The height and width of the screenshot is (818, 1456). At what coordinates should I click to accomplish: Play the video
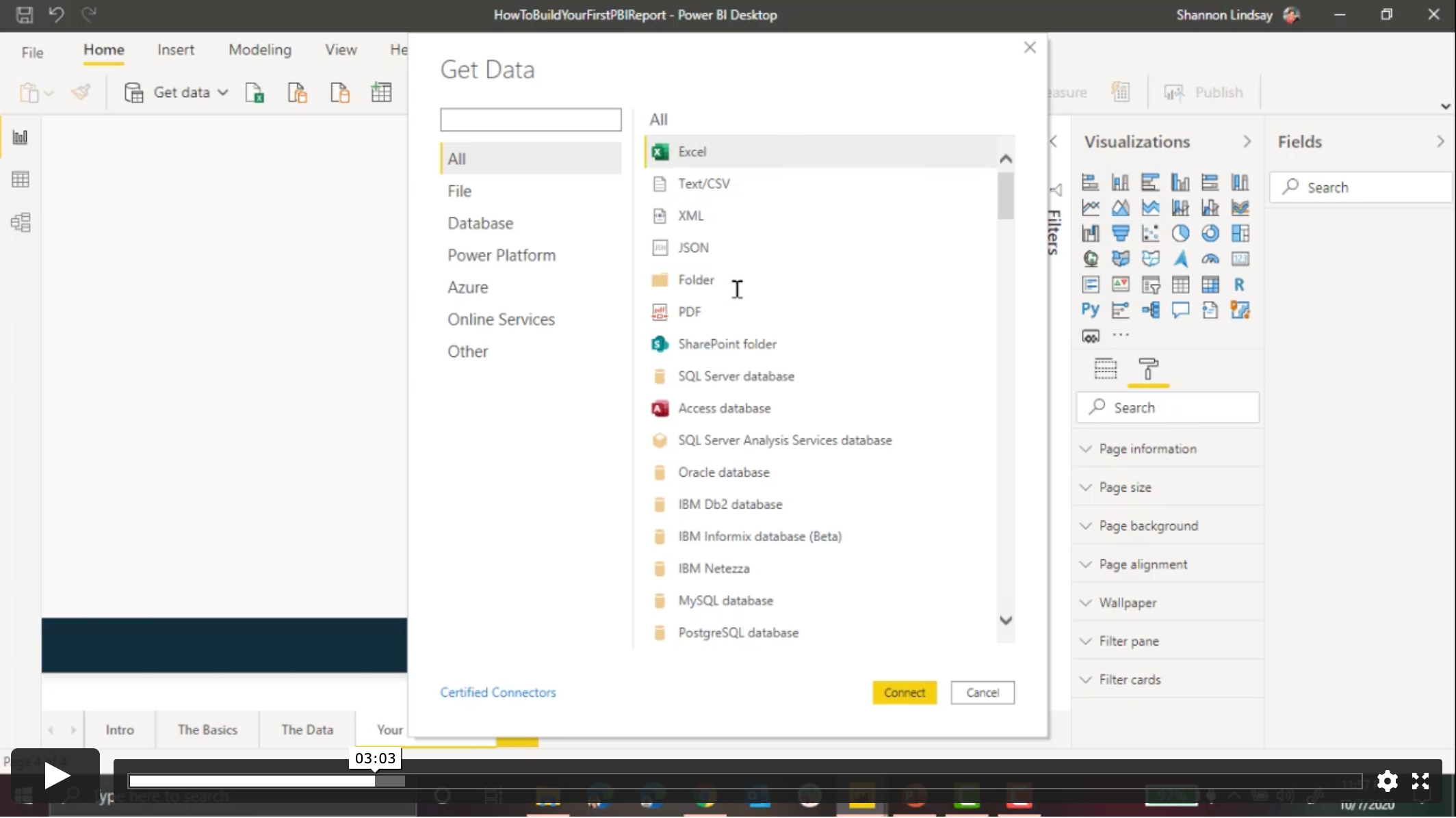tap(55, 776)
